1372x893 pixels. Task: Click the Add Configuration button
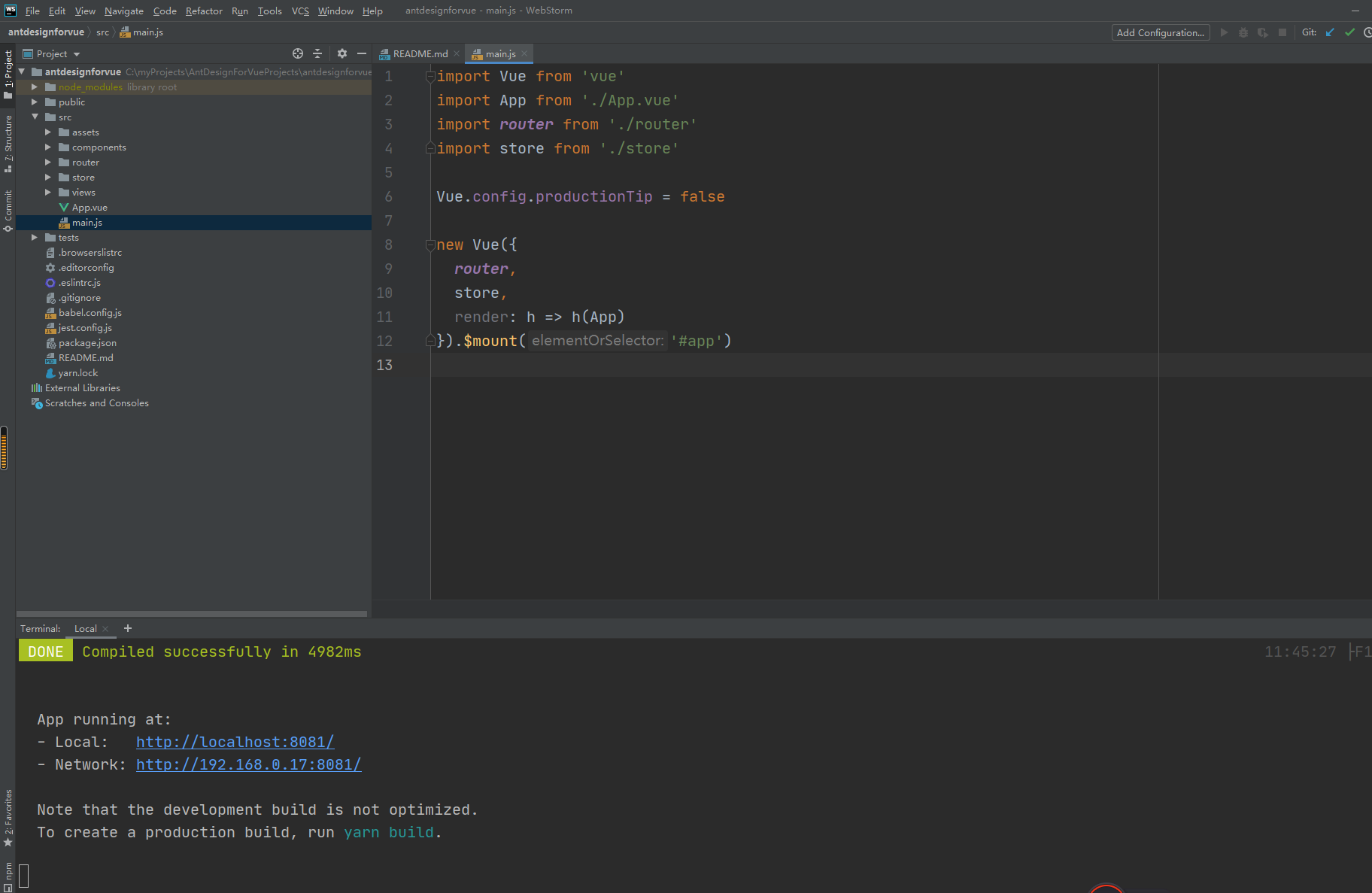pyautogui.click(x=1160, y=32)
